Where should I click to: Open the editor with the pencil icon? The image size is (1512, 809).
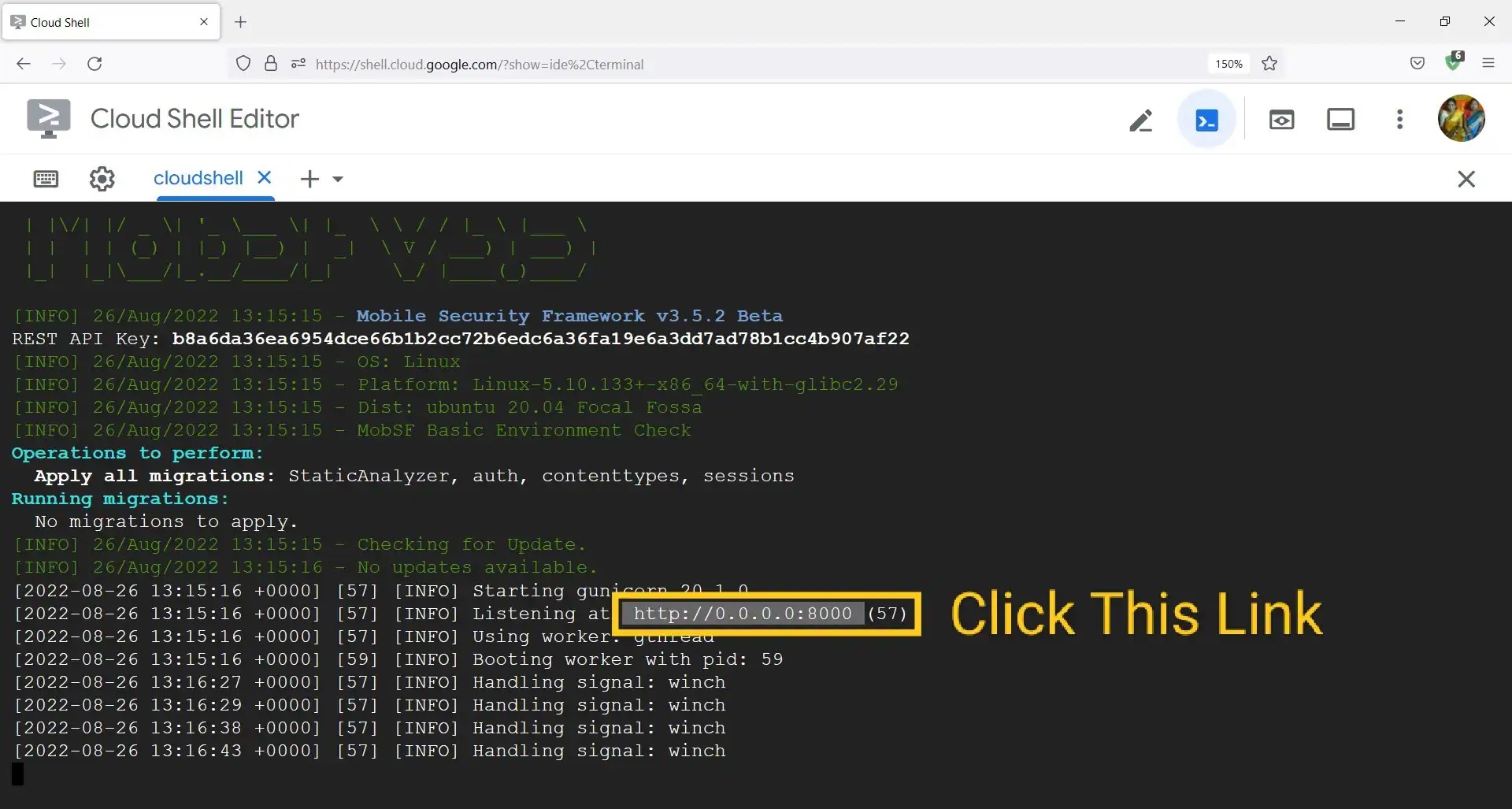(x=1141, y=120)
